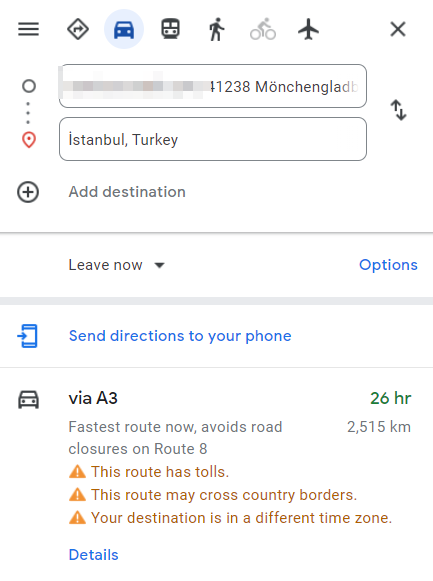Viewport: 433px width, 581px height.
Task: Switch to public transit mode
Action: pos(170,29)
